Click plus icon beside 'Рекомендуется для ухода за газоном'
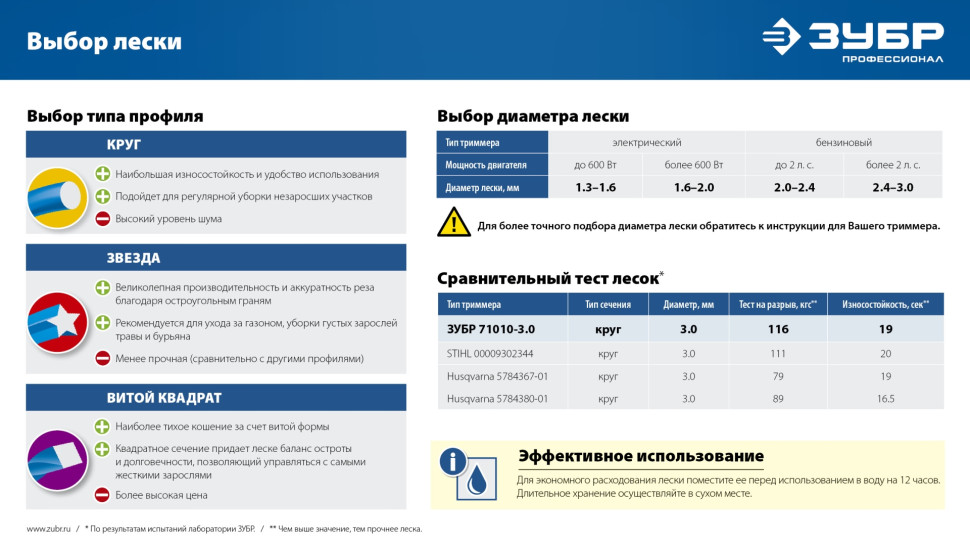Screen dimensions: 970x546 (x=103, y=323)
